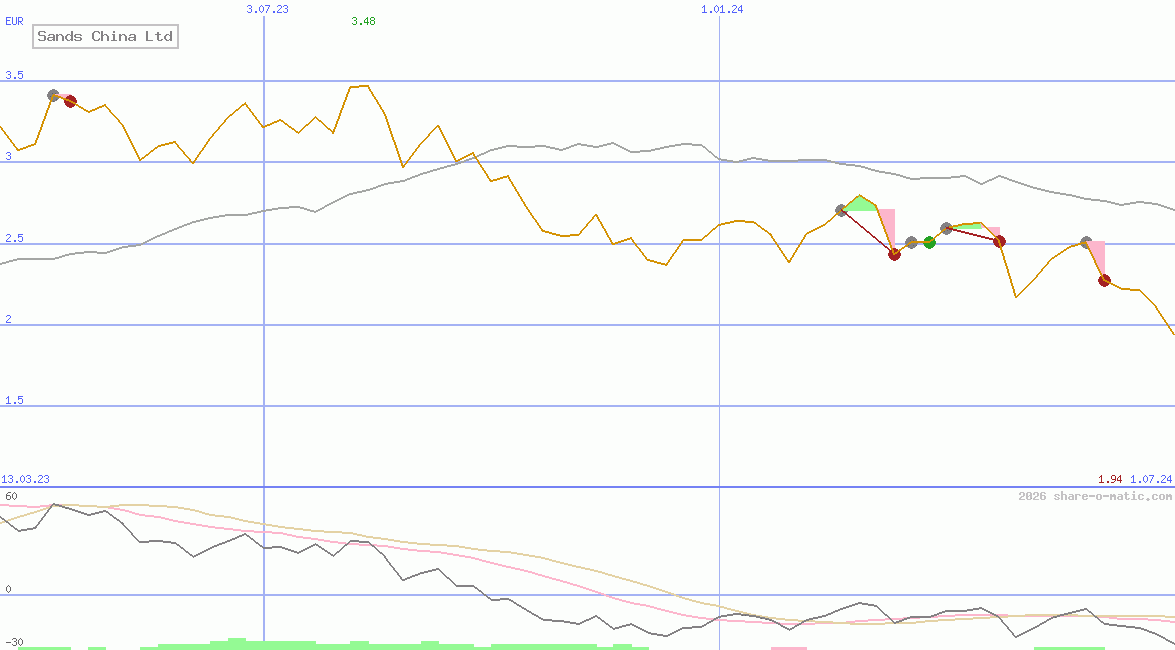Click the 1.94 closing price label
The height and width of the screenshot is (650, 1175).
click(1108, 479)
